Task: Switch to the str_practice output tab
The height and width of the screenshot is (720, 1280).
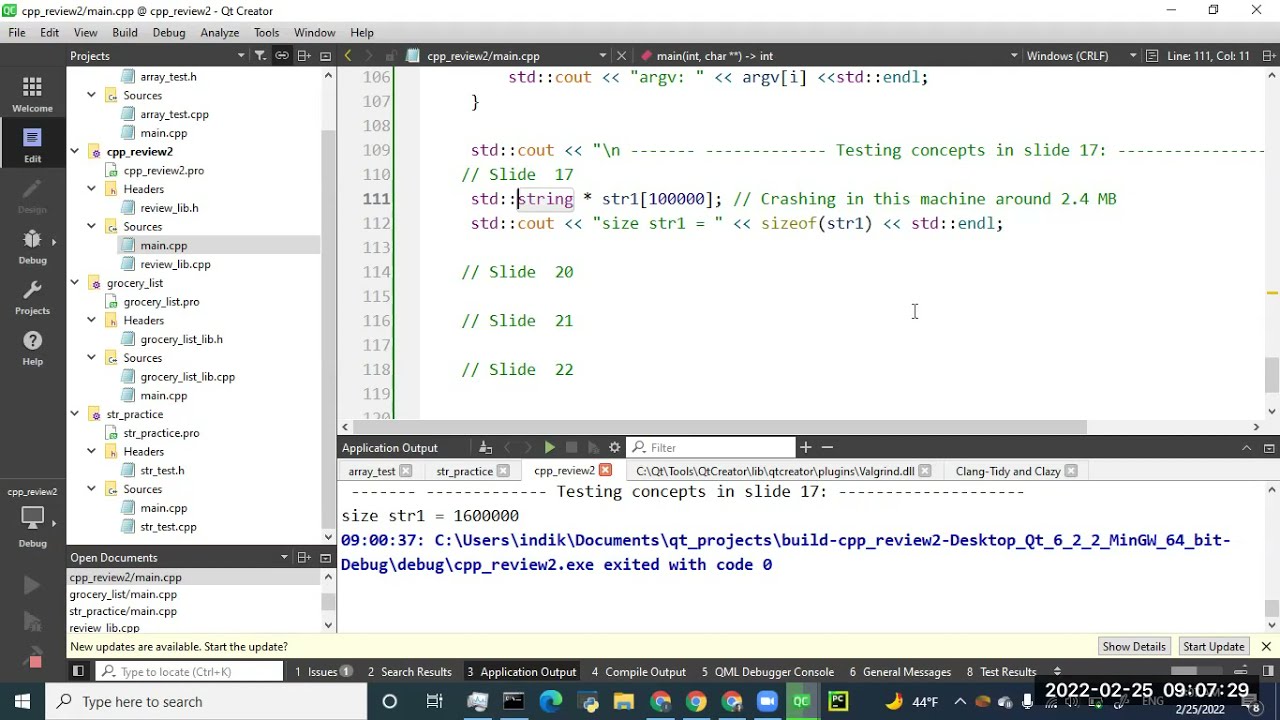Action: tap(464, 471)
